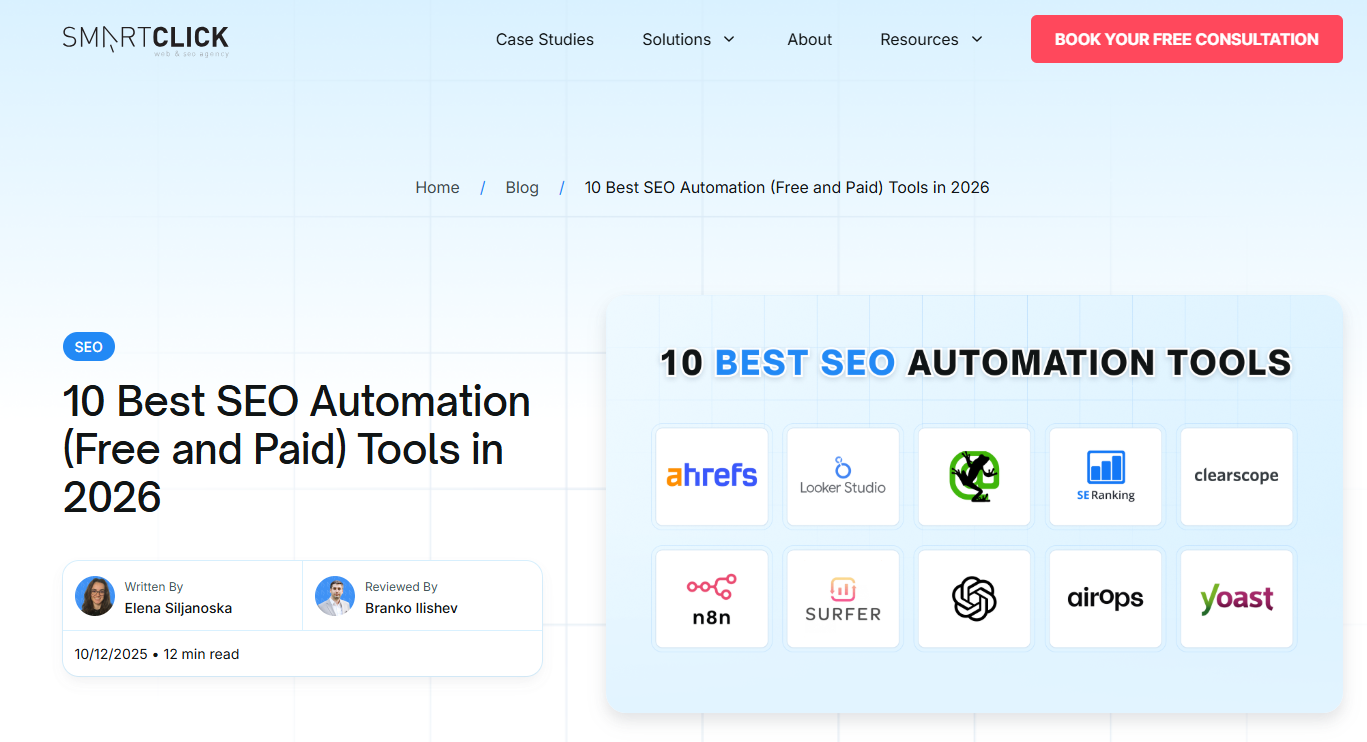Expand the Solutions dropdown chevron
Viewport: 1367px width, 742px height.
[x=729, y=40]
